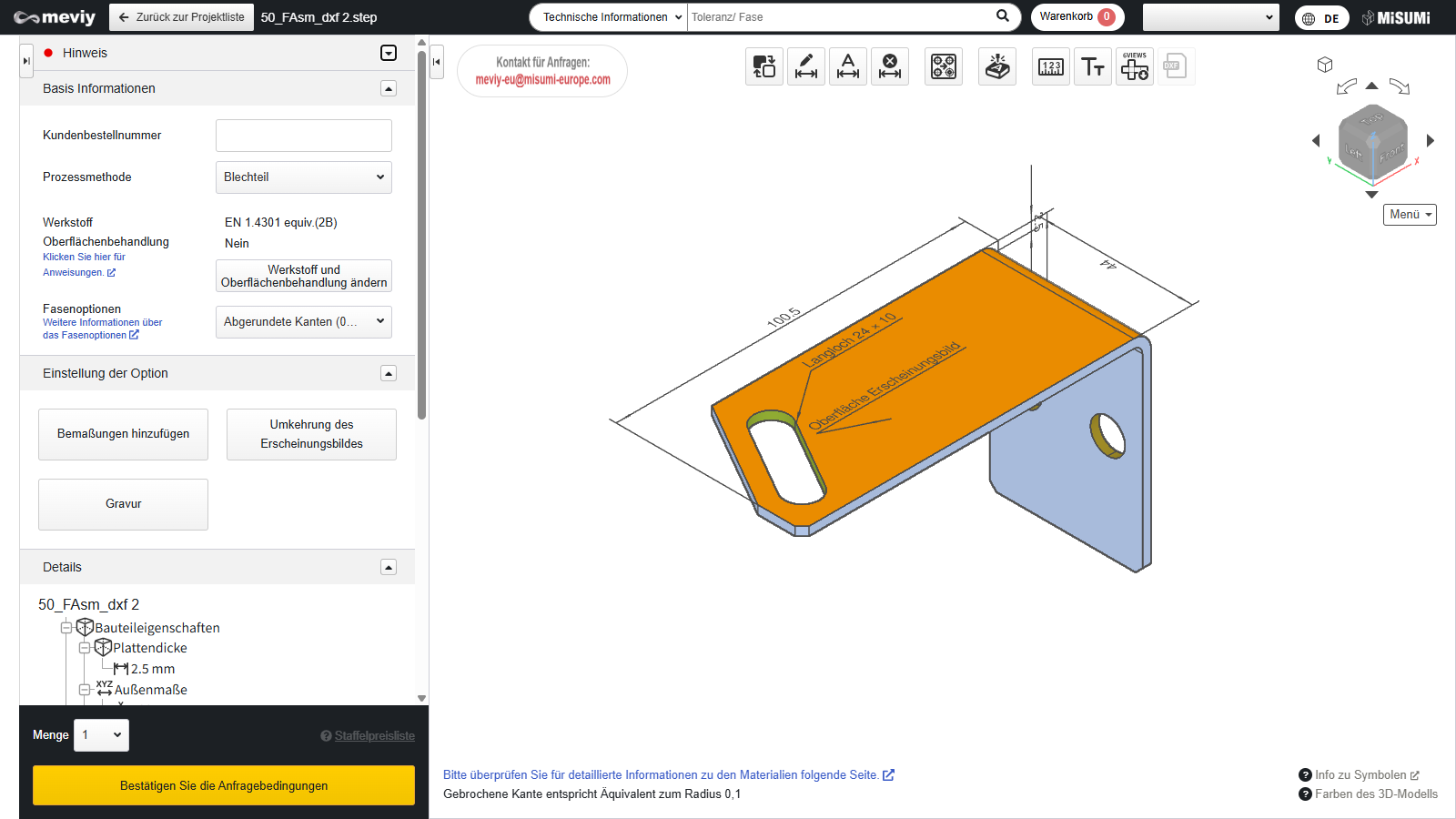
Task: Open the Prozessmethode Blechteil dropdown
Action: pos(304,177)
